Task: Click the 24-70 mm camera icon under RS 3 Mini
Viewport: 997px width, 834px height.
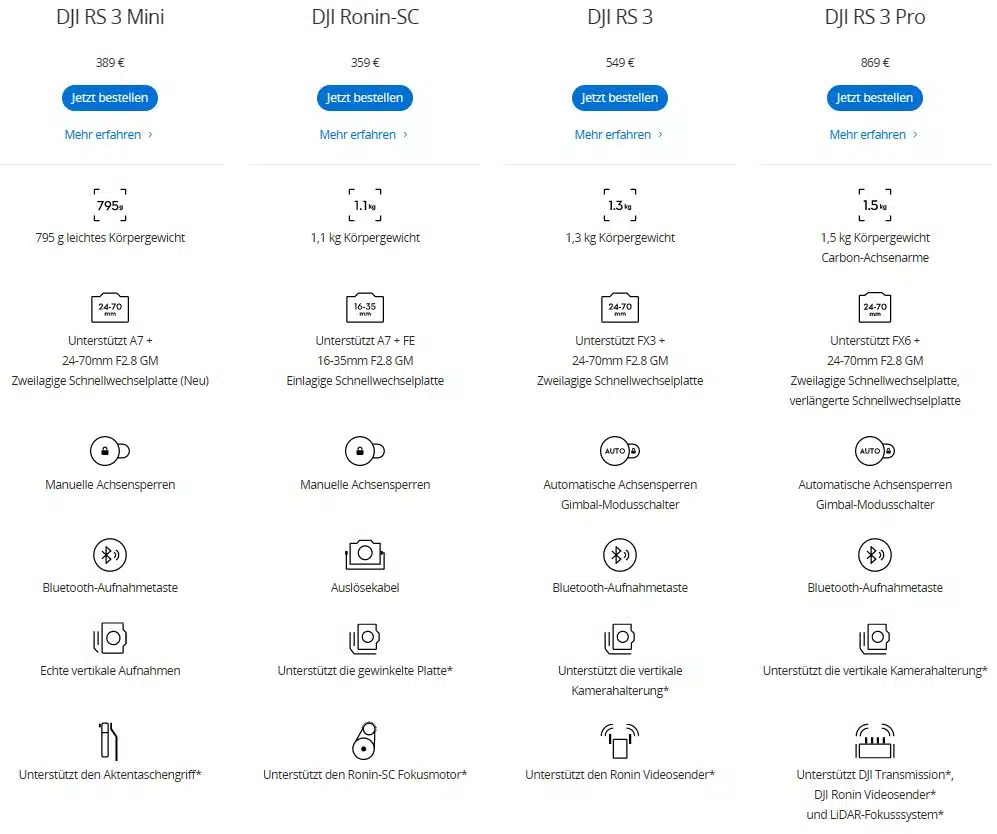Action: pos(110,308)
